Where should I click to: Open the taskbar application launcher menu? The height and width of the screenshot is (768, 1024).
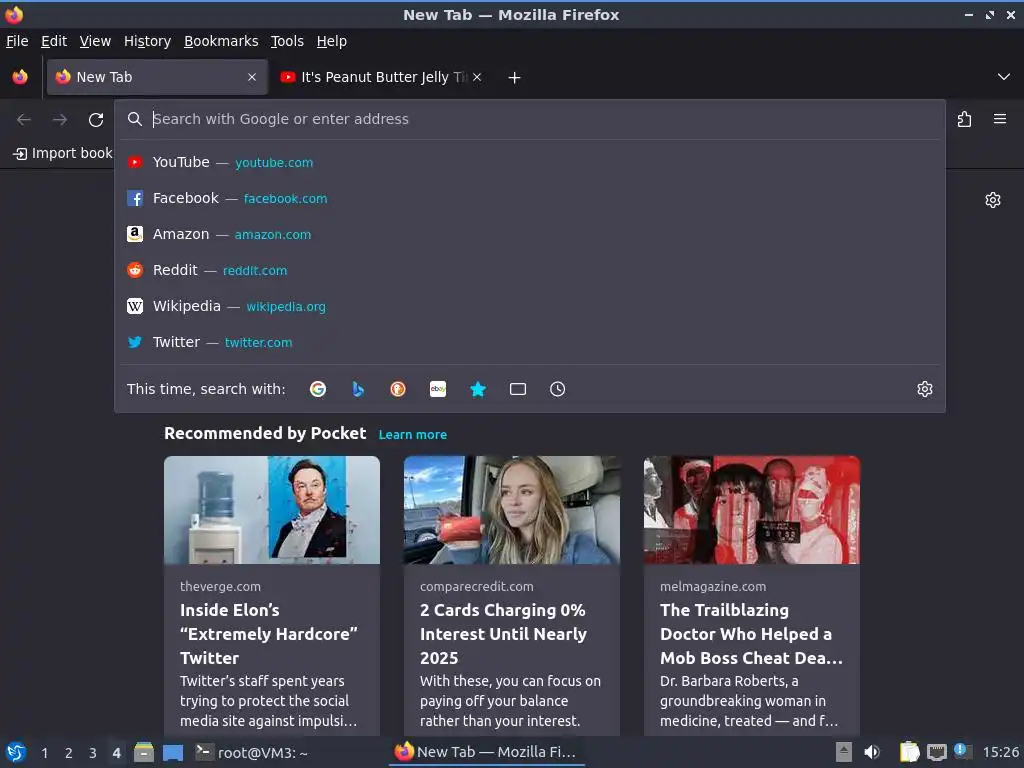pyautogui.click(x=16, y=752)
